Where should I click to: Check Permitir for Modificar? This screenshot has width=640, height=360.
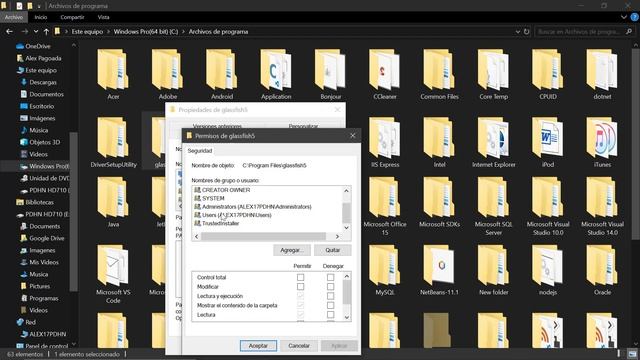pyautogui.click(x=300, y=287)
